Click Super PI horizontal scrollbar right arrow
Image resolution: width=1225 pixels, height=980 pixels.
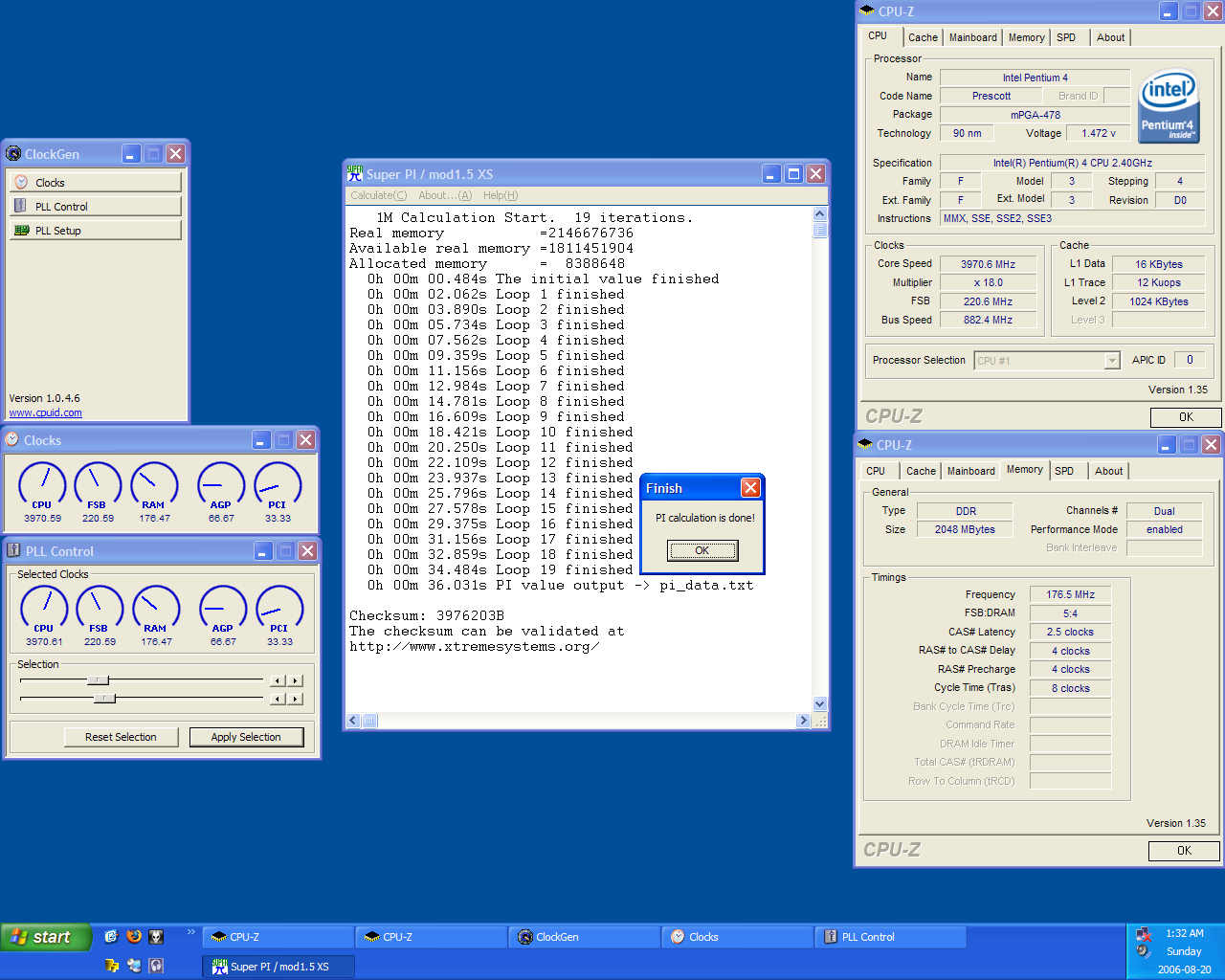click(803, 721)
